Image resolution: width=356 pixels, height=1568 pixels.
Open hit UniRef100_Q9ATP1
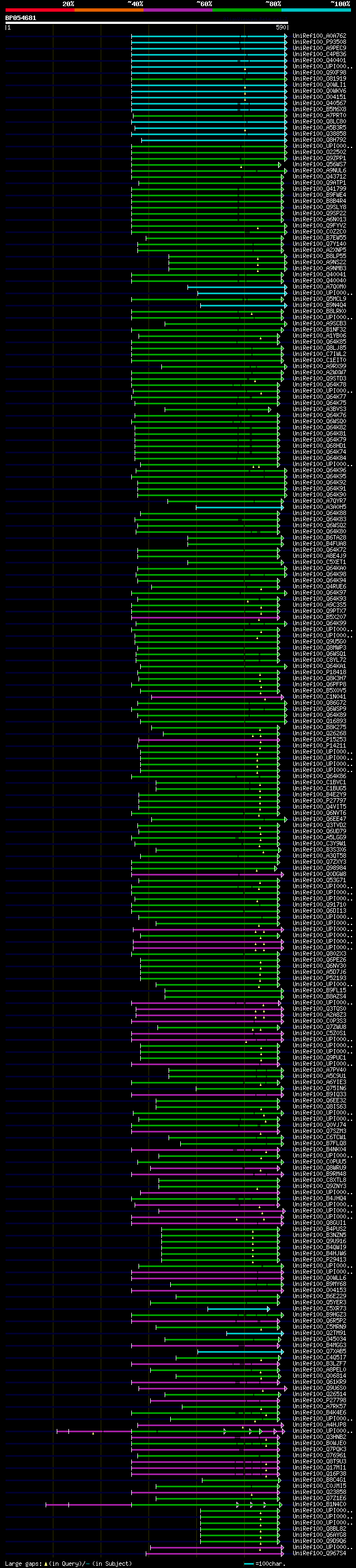[x=319, y=182]
